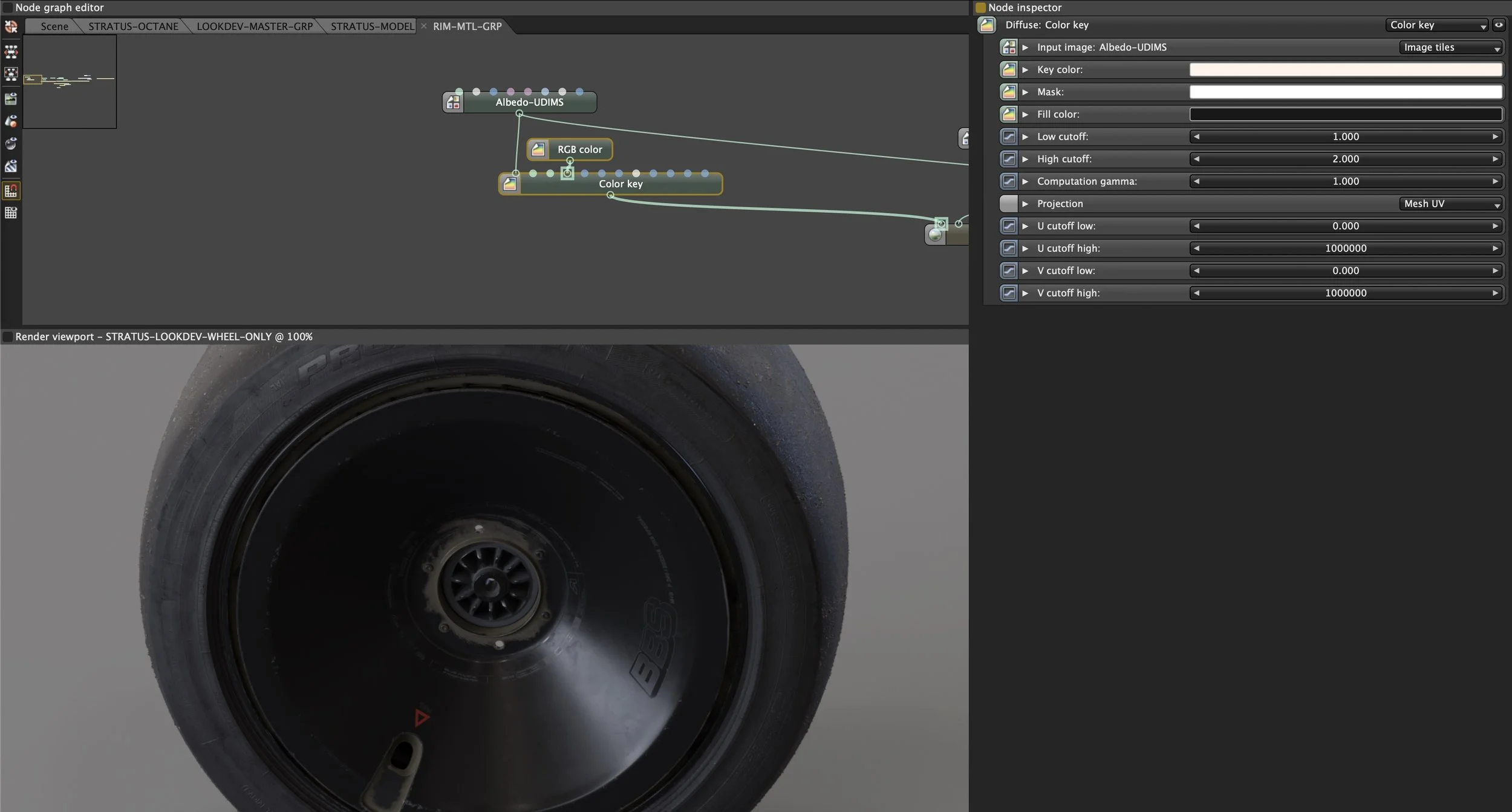This screenshot has height=812, width=1512.
Task: Click the RGB color node icon
Action: coord(538,149)
